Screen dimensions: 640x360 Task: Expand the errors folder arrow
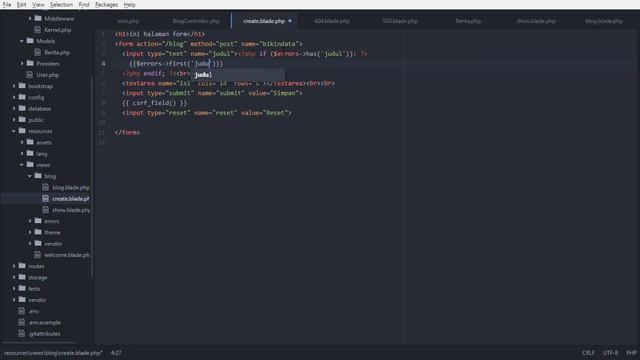[x=30, y=221]
